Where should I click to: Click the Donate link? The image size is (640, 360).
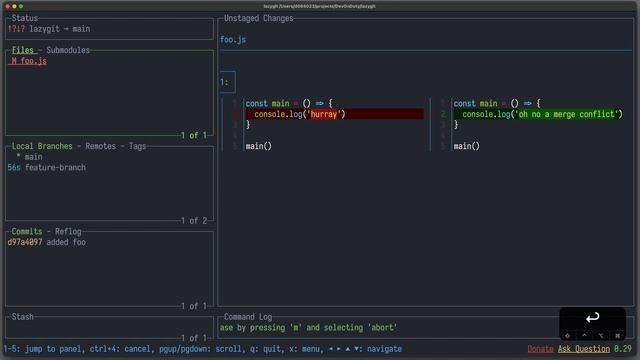pos(540,349)
